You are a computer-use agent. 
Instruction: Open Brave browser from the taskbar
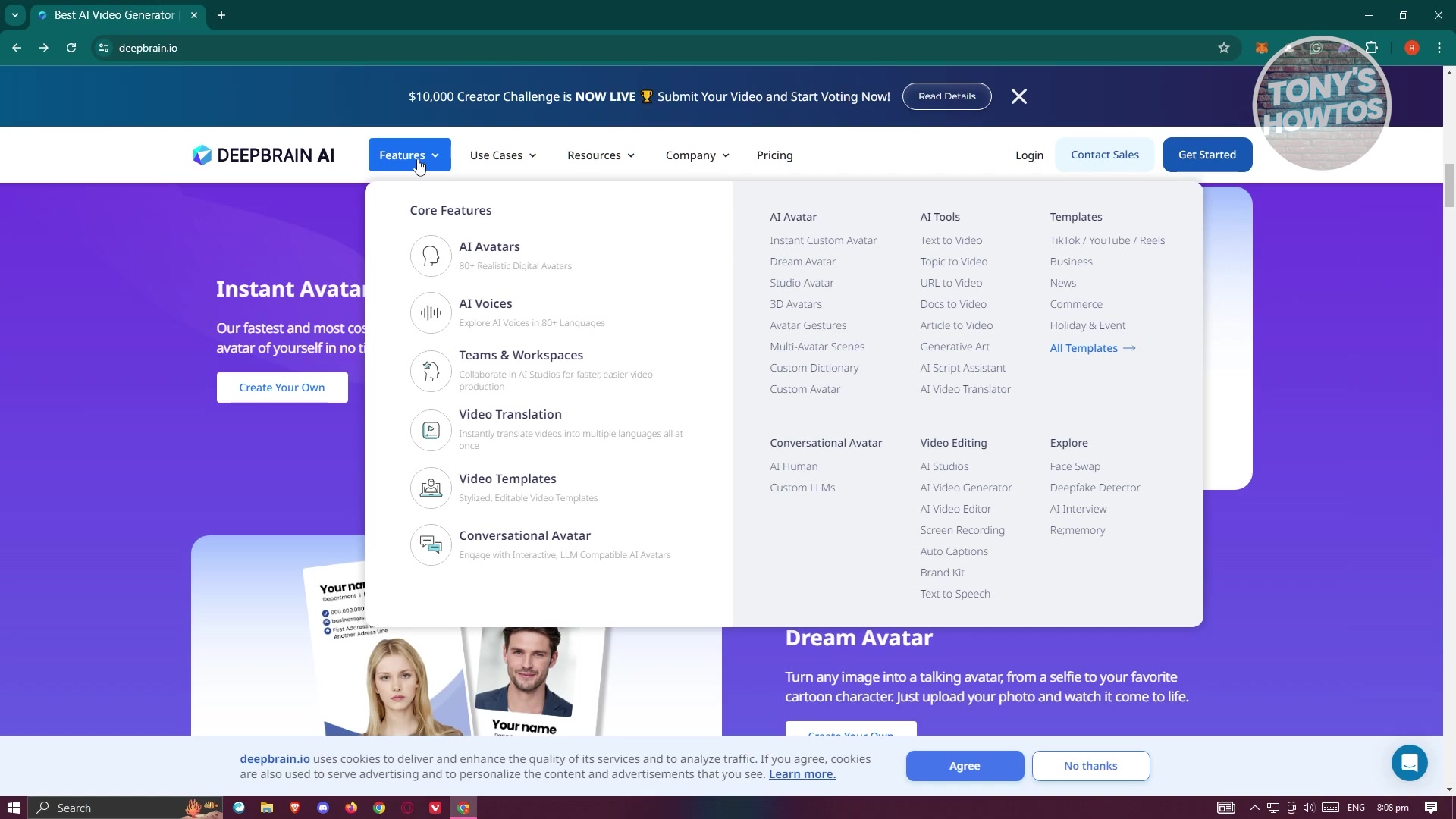point(295,808)
